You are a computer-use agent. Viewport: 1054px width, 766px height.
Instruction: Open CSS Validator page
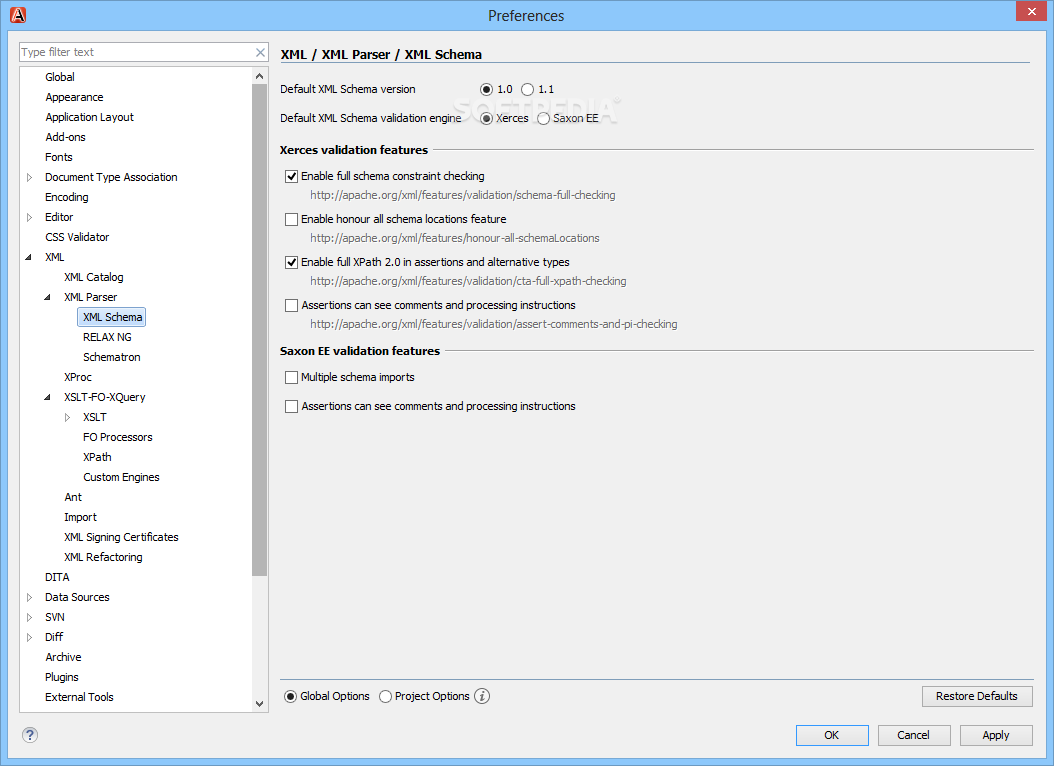(77, 237)
